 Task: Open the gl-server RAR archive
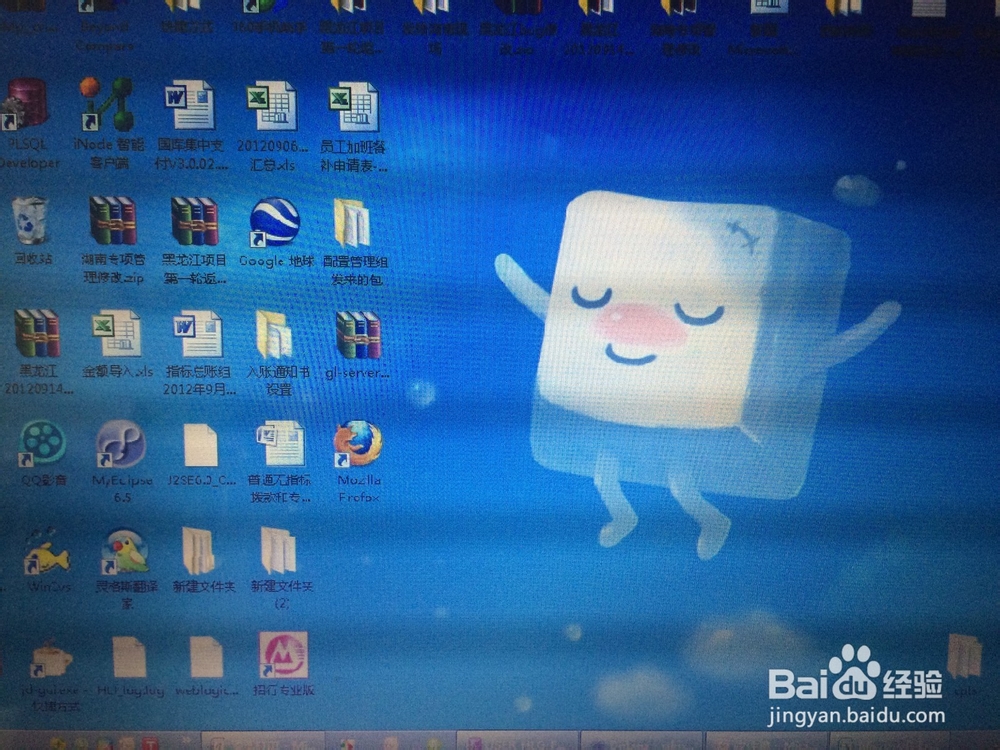click(x=357, y=335)
